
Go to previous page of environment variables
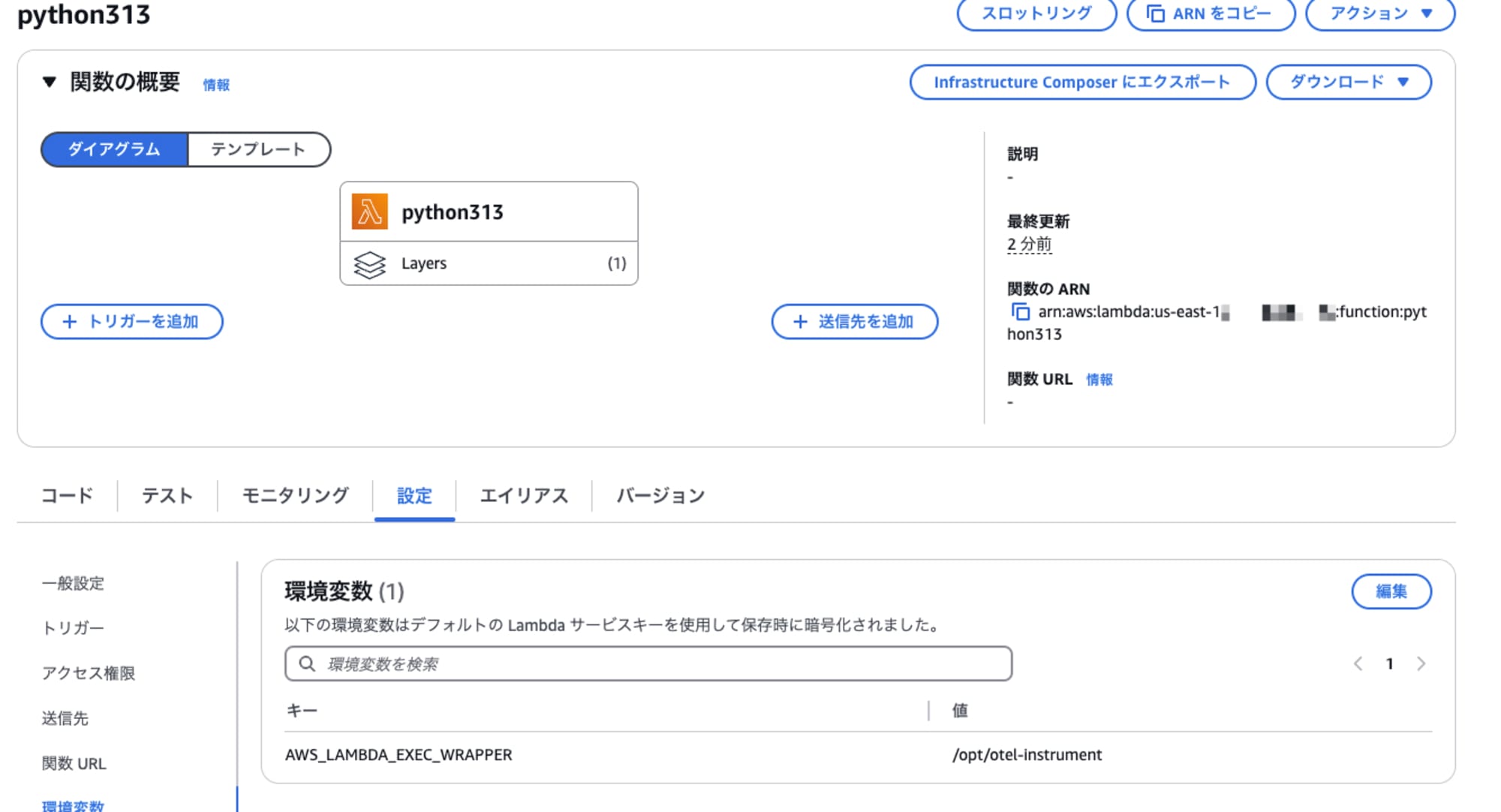tap(1358, 663)
